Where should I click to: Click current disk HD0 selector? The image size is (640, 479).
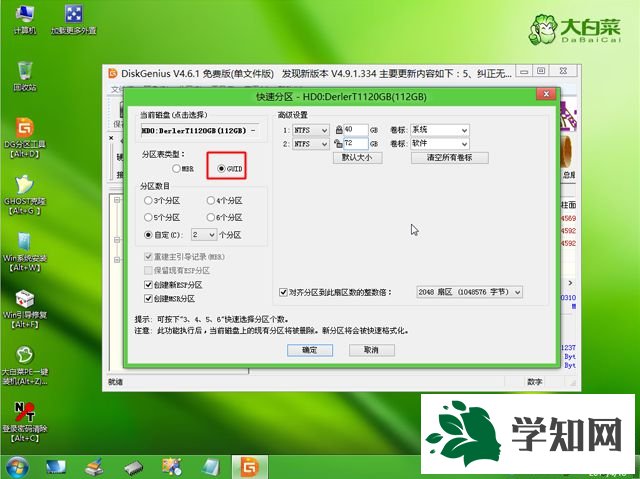[x=200, y=131]
